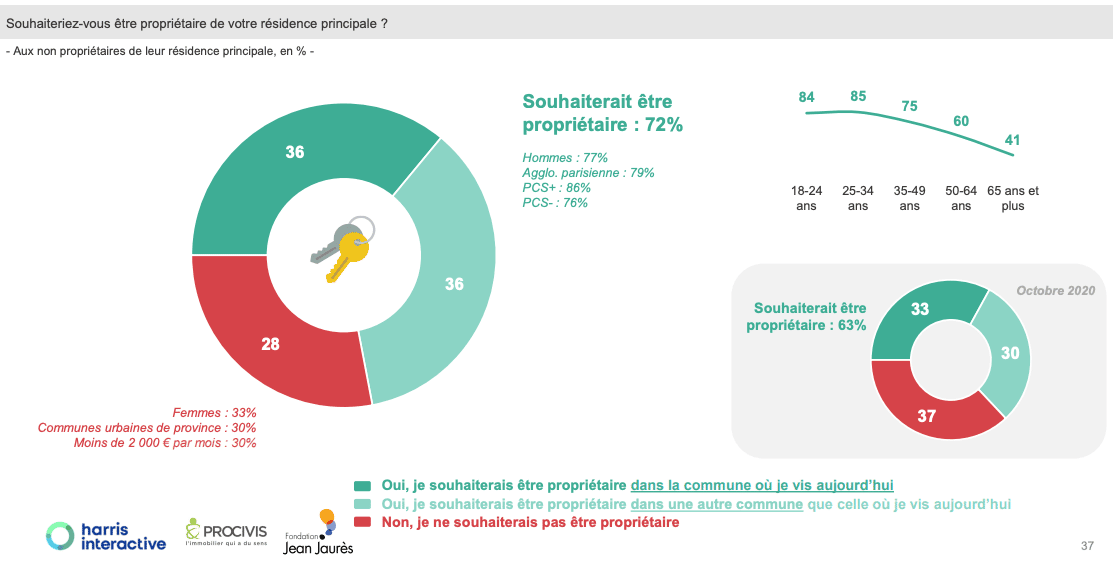Click the Procivis logo
Screen dimensions: 1113x561
tap(226, 532)
